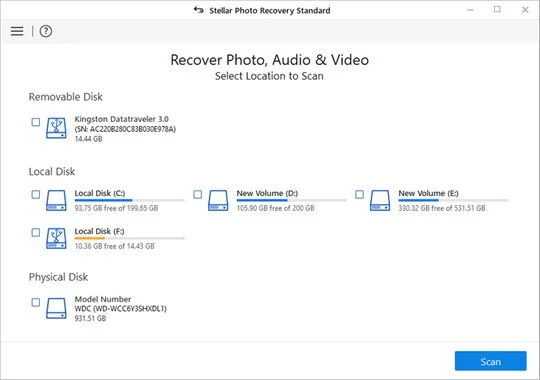540x380 pixels.
Task: Click the New Volume (E:) drive icon
Action: click(380, 200)
